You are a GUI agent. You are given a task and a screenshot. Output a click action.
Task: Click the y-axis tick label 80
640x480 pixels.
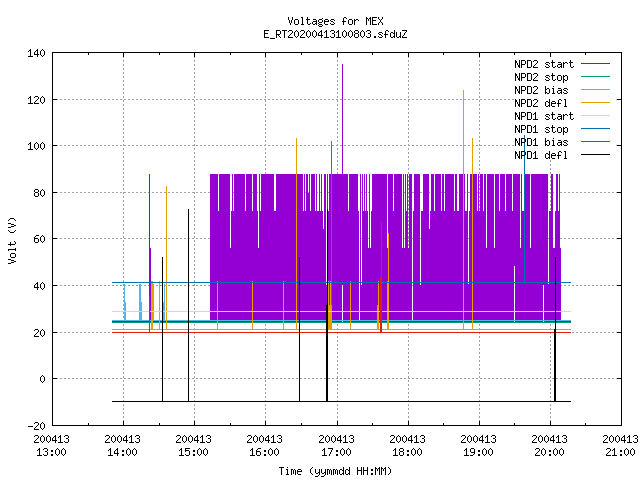click(39, 193)
